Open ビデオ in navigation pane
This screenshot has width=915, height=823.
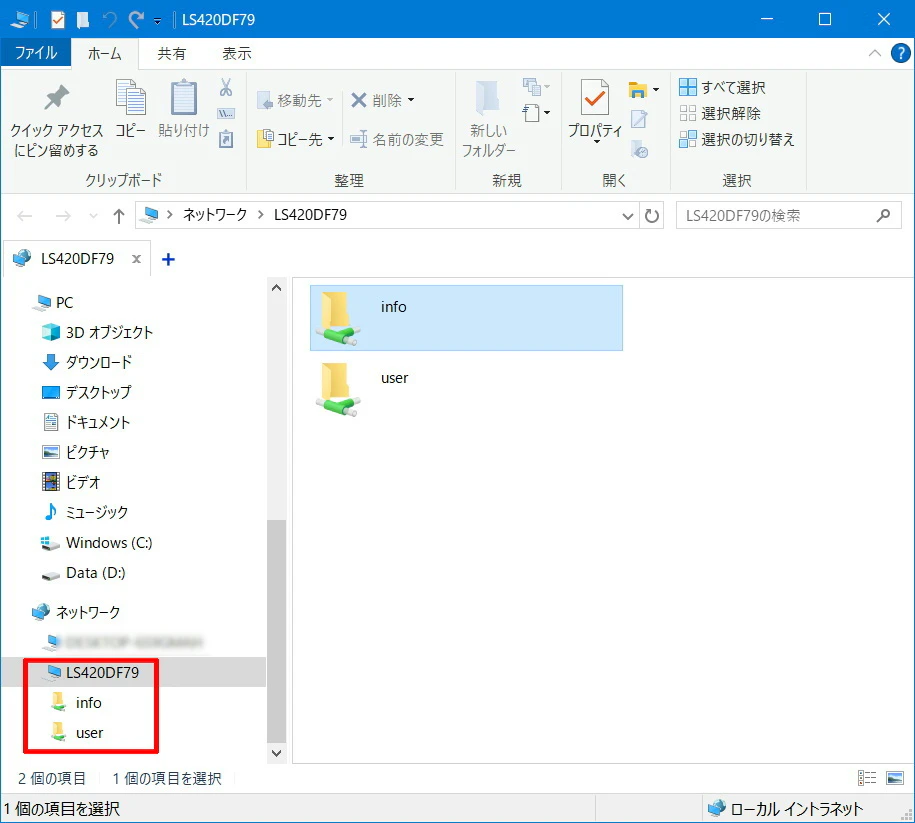[x=71, y=482]
